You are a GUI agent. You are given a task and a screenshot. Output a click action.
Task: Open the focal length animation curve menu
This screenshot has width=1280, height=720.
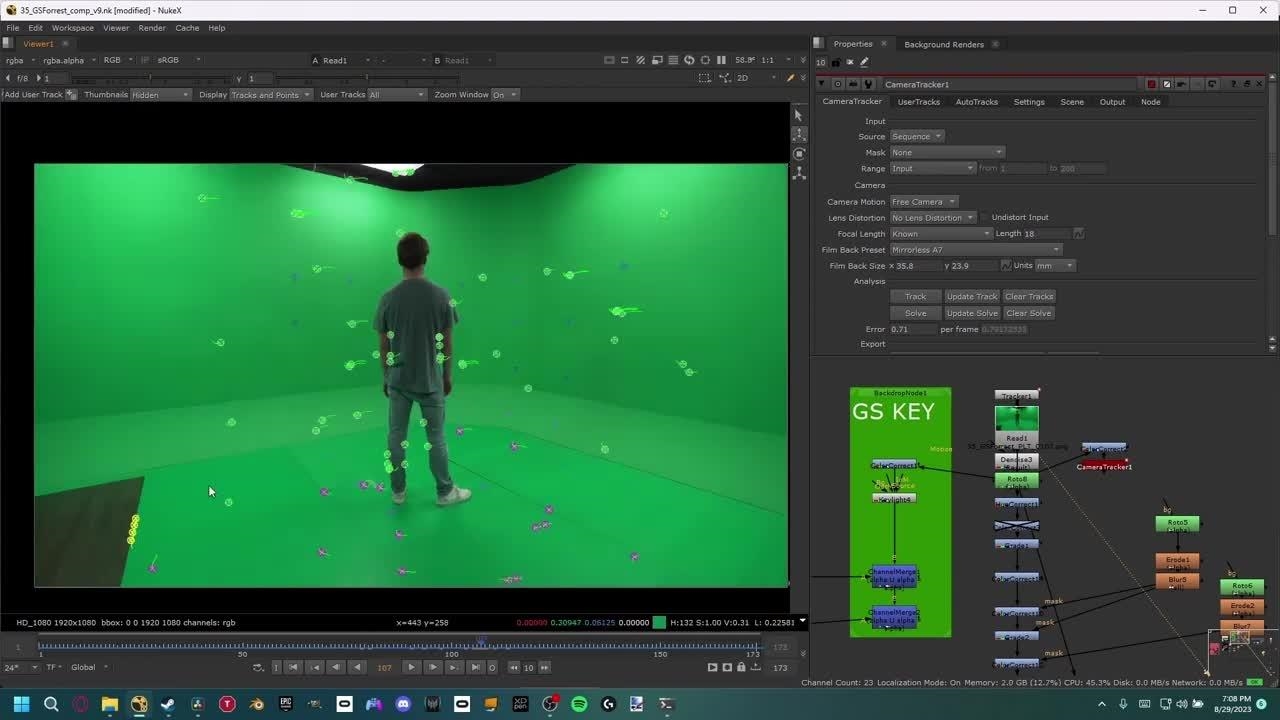pyautogui.click(x=1078, y=234)
